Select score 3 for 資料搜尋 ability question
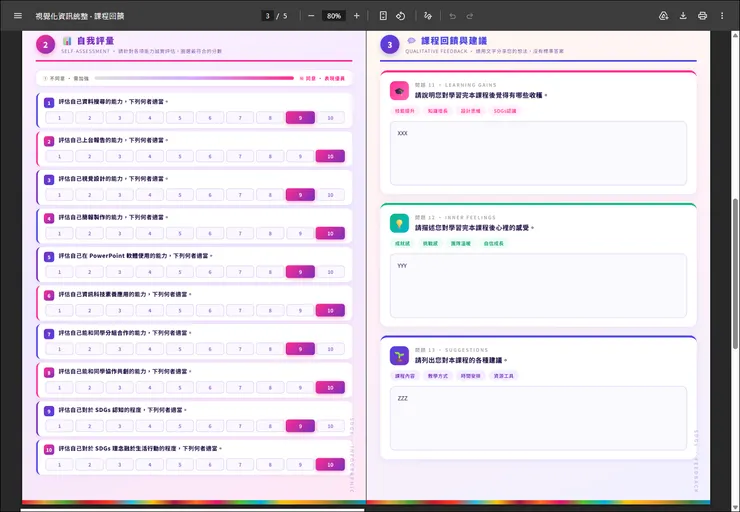This screenshot has width=740, height=512. tap(119, 118)
